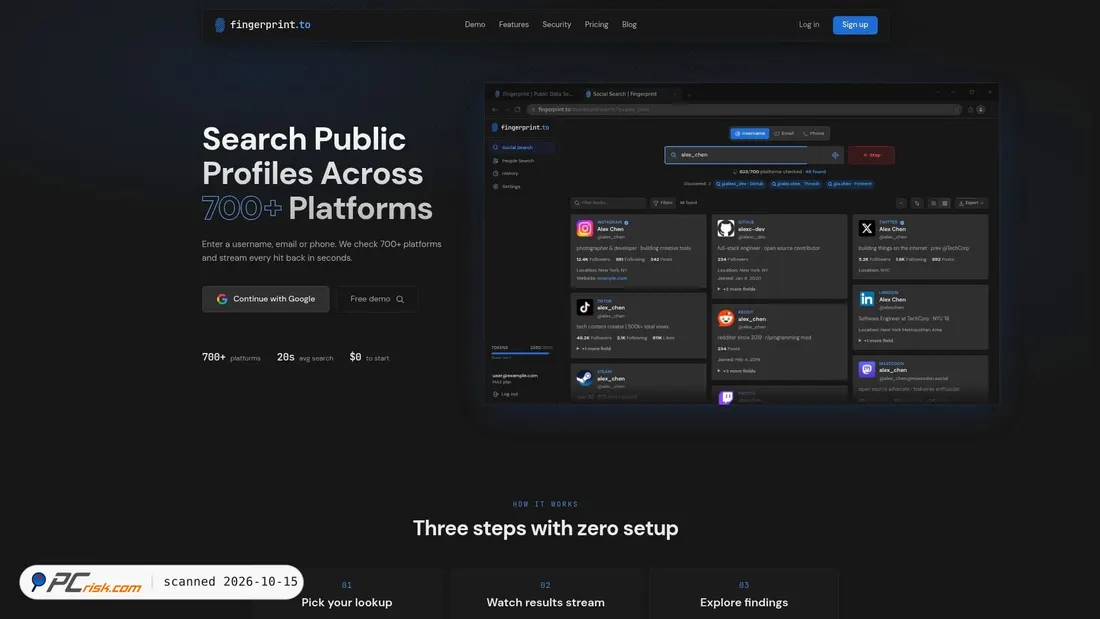Click the X Twitter icon on card

pyautogui.click(x=866, y=228)
